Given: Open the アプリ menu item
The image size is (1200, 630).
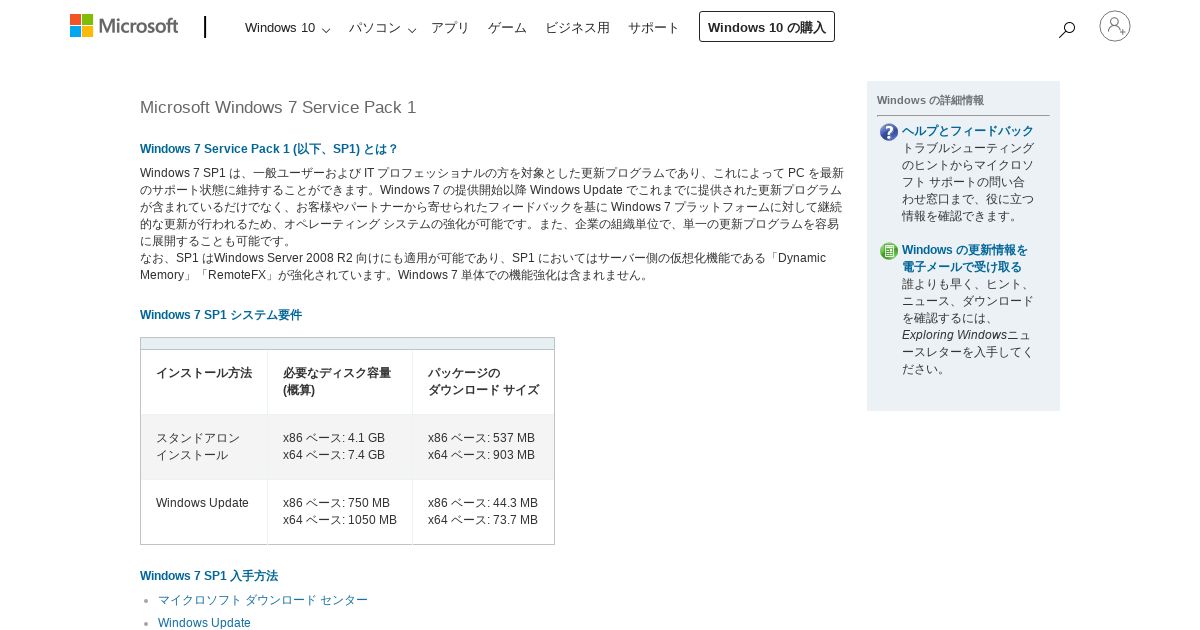Looking at the screenshot, I should (450, 28).
